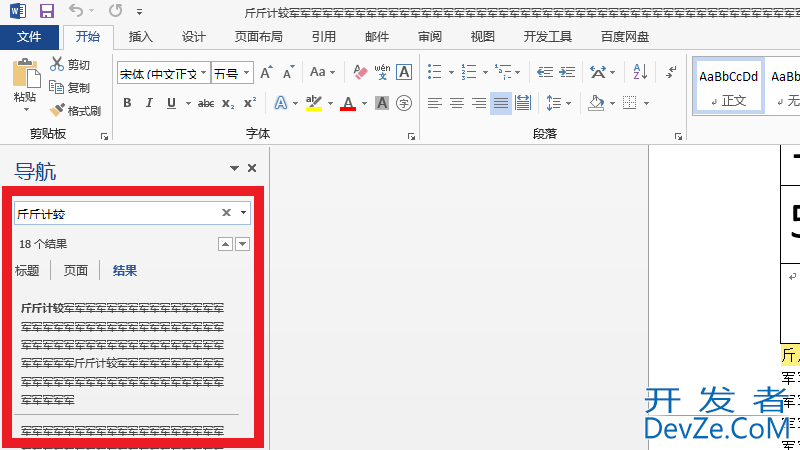Screen dimensions: 800x450
Task: Apply paragraph shading with the paint bucket
Action: (x=595, y=104)
